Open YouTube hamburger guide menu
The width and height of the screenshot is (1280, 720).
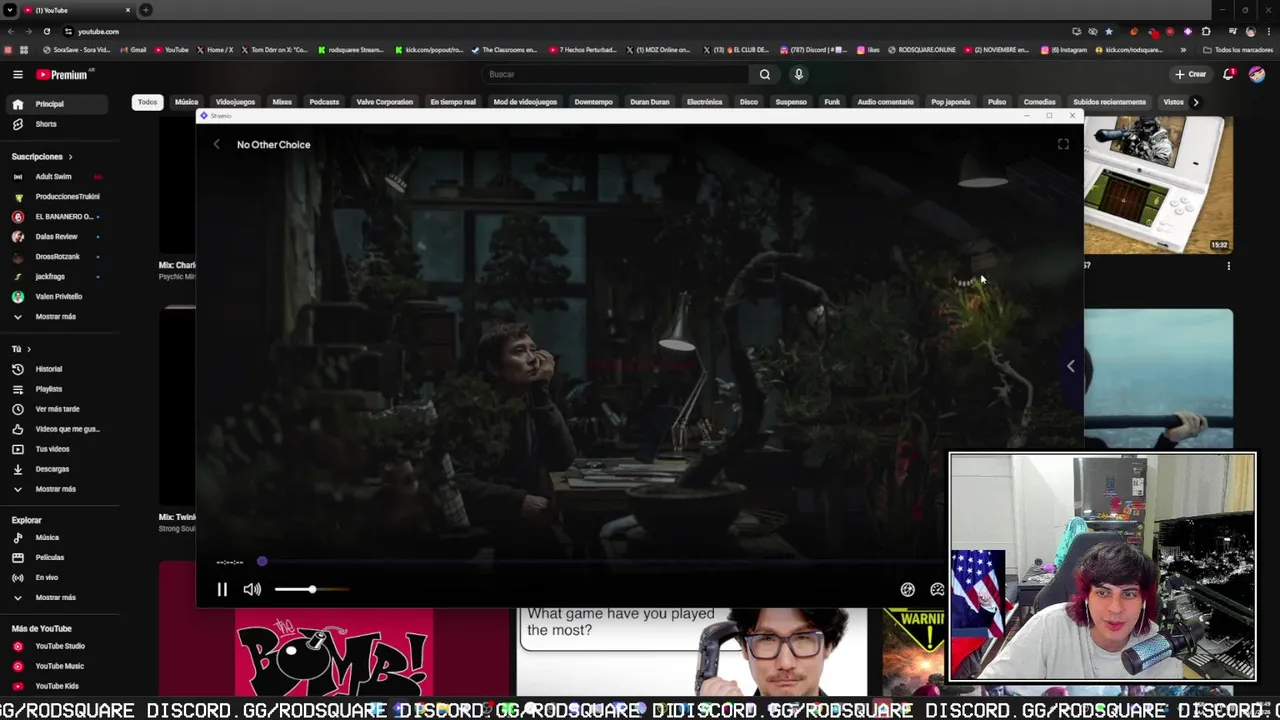(18, 74)
